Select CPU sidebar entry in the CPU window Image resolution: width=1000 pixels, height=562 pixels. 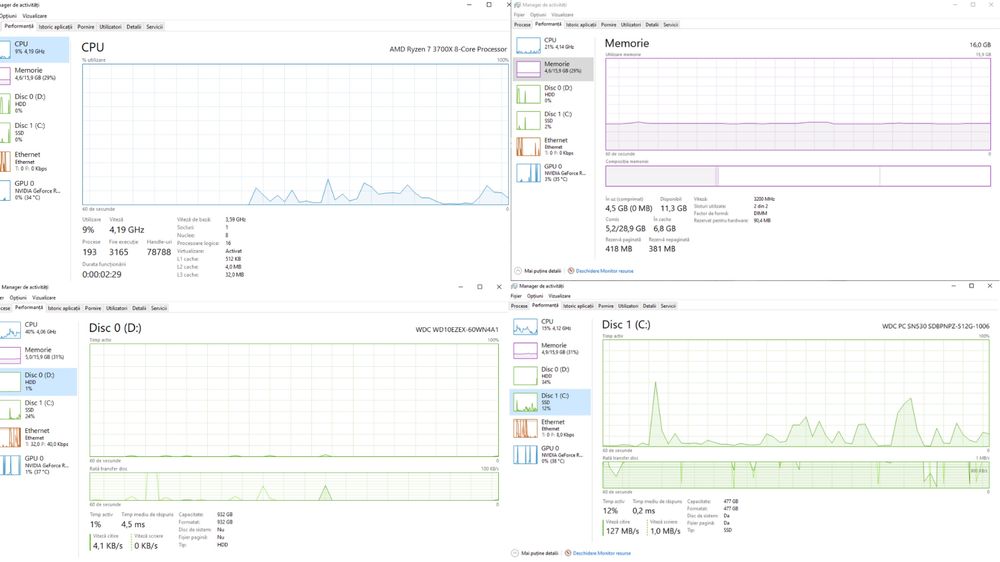click(34, 49)
